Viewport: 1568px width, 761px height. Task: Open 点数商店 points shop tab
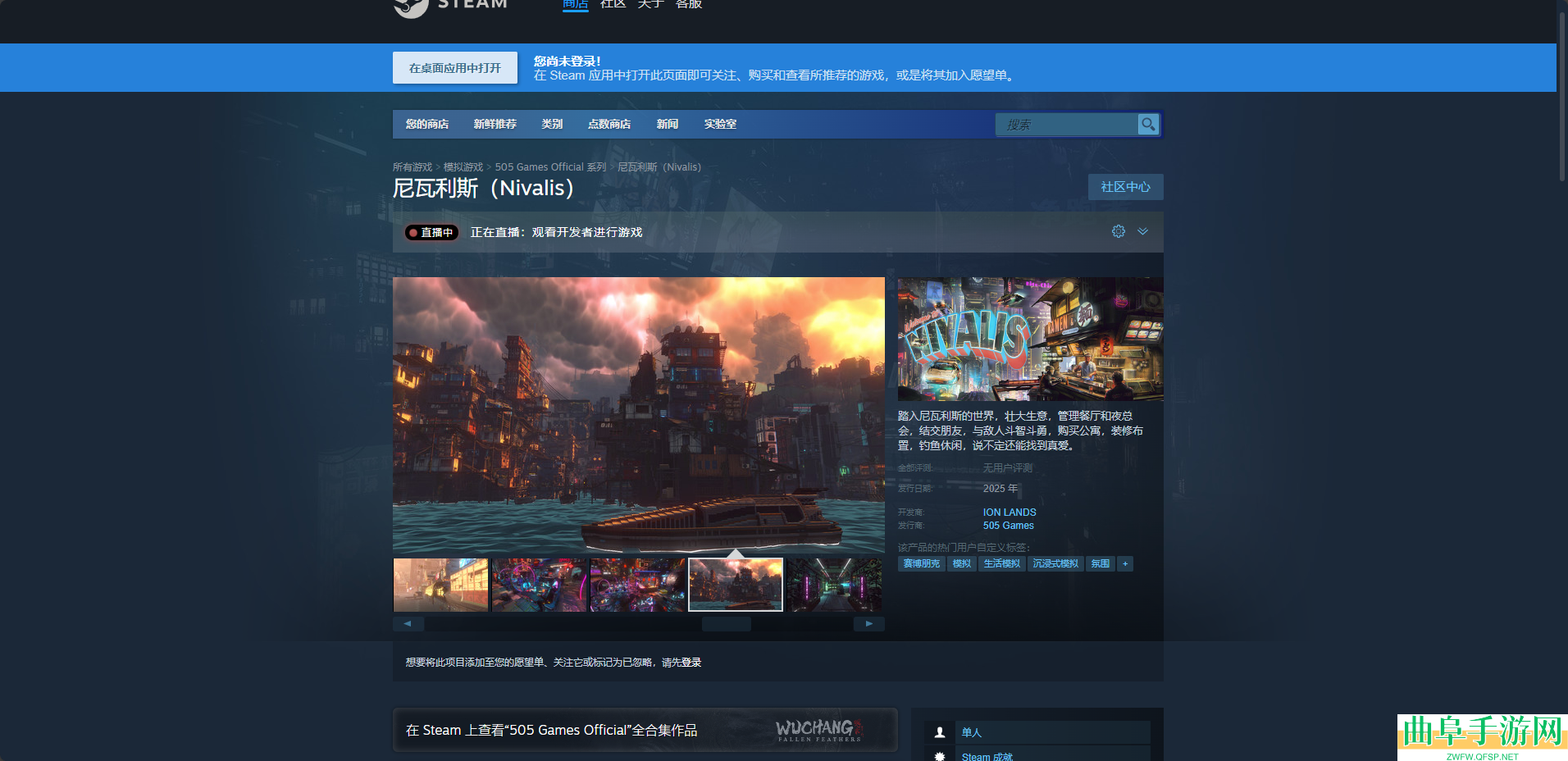pos(609,125)
